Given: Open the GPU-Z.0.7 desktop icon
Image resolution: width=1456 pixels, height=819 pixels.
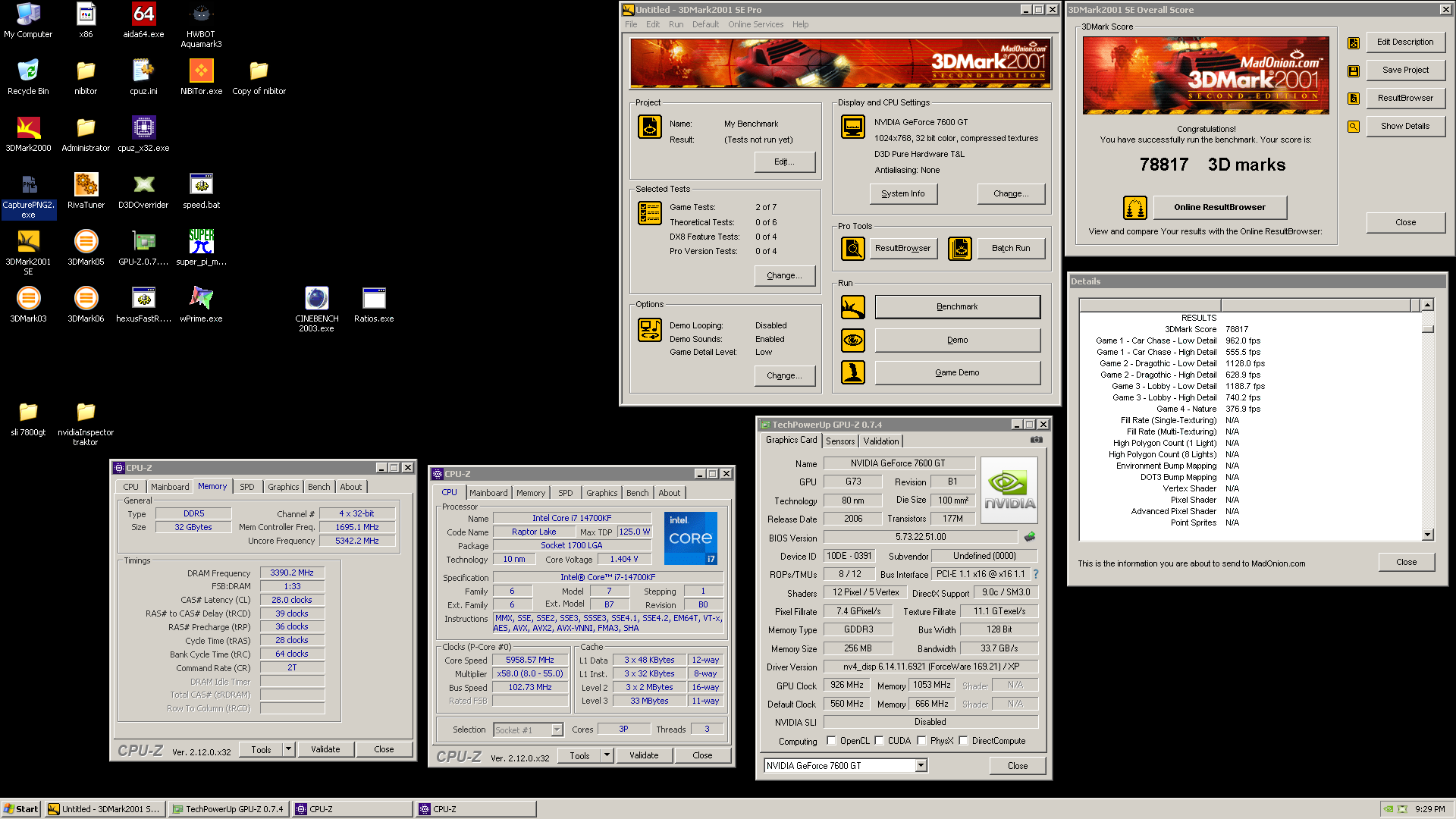Looking at the screenshot, I should [143, 247].
